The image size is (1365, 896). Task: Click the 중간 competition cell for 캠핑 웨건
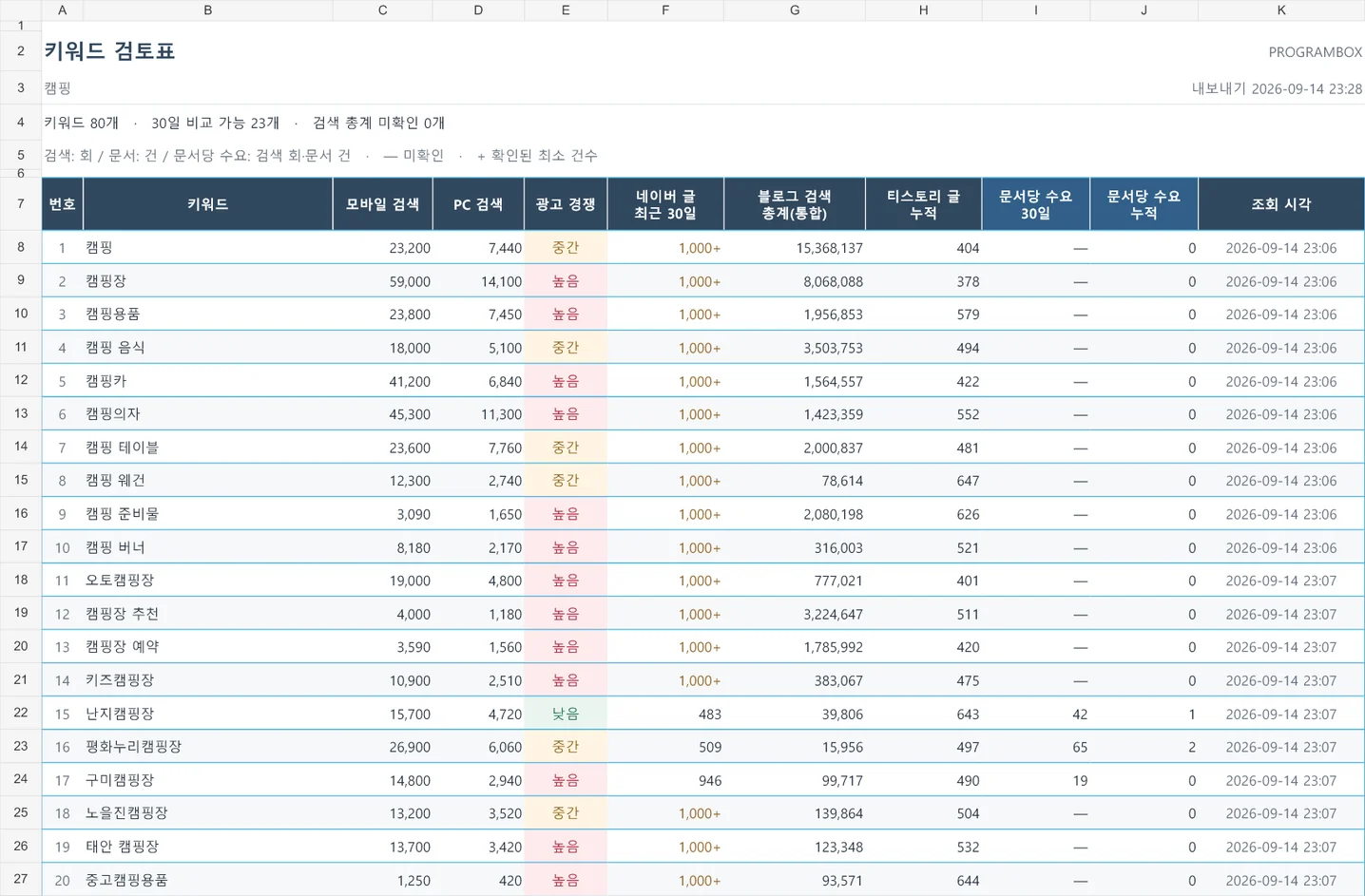(x=566, y=481)
